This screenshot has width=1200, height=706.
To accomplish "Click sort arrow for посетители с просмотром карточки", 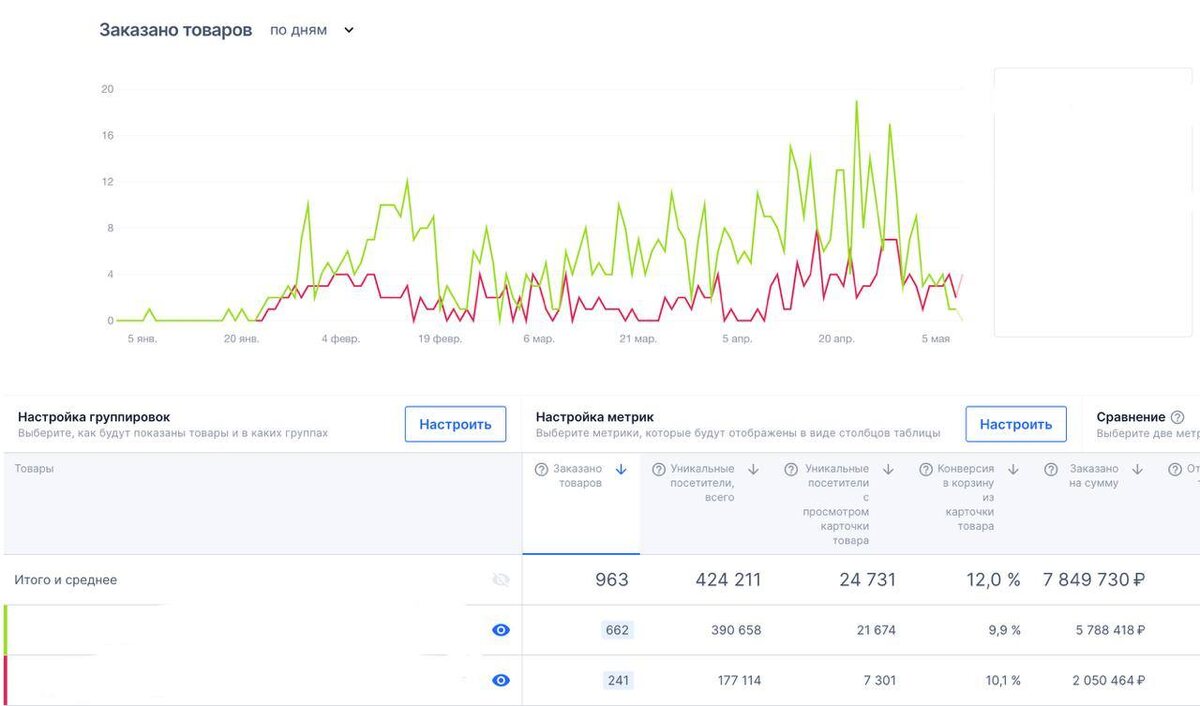I will click(888, 469).
